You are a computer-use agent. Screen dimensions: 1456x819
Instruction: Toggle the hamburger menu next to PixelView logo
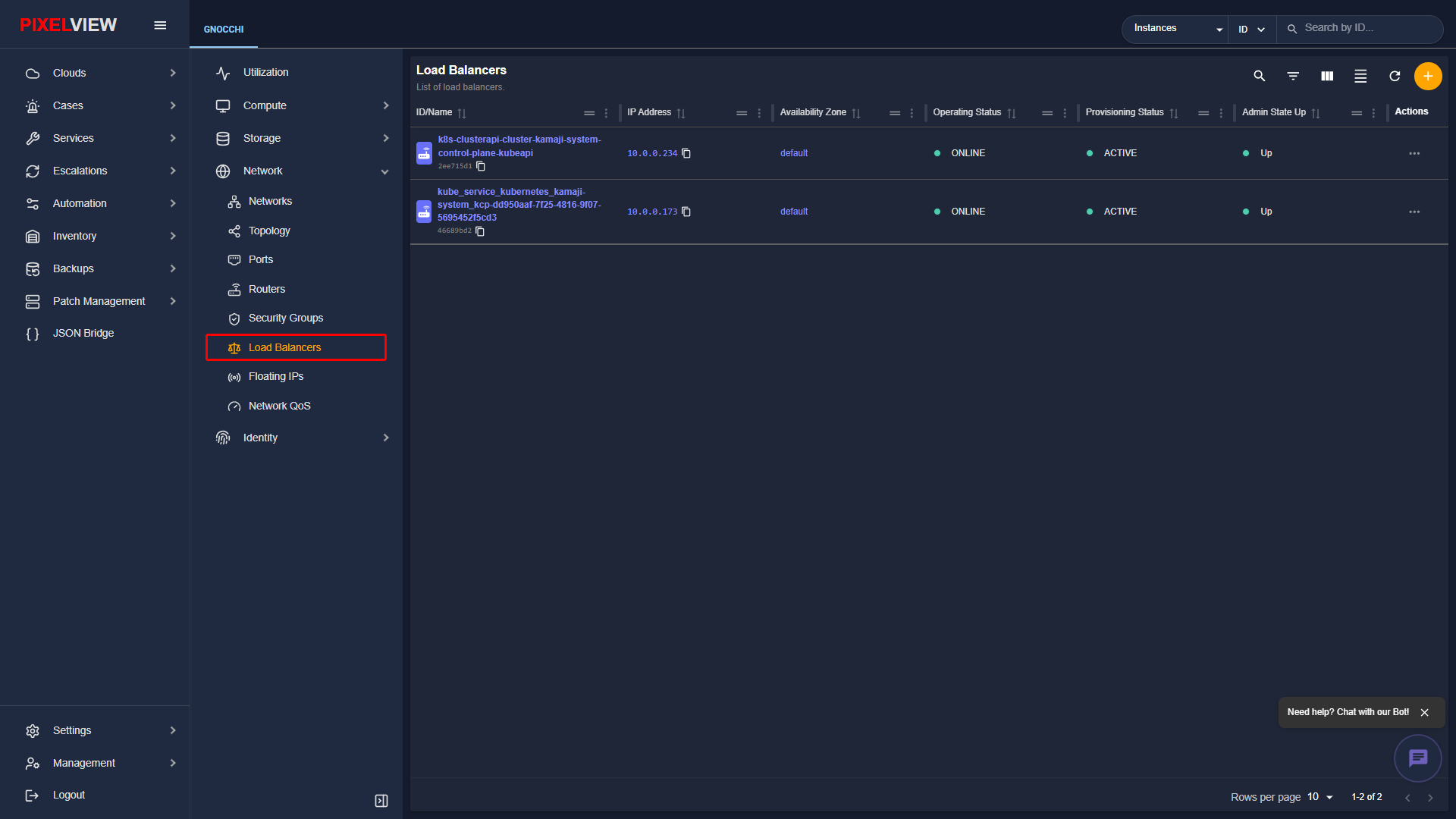[x=160, y=25]
